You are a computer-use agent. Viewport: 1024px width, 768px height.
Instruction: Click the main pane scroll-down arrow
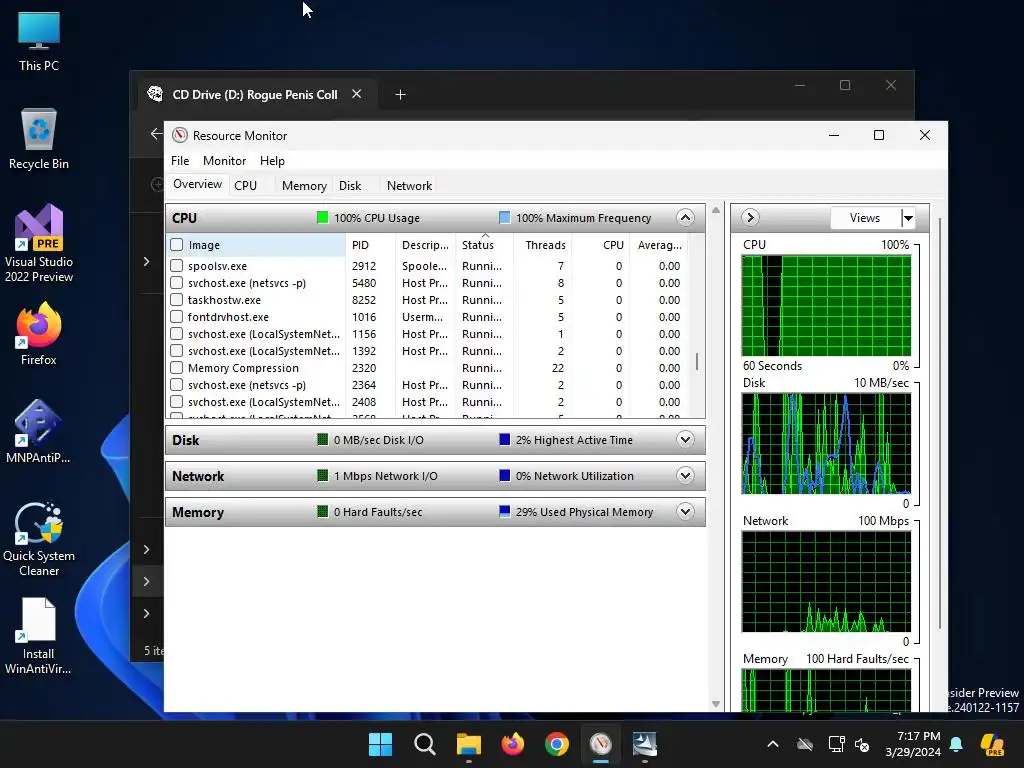click(x=716, y=704)
